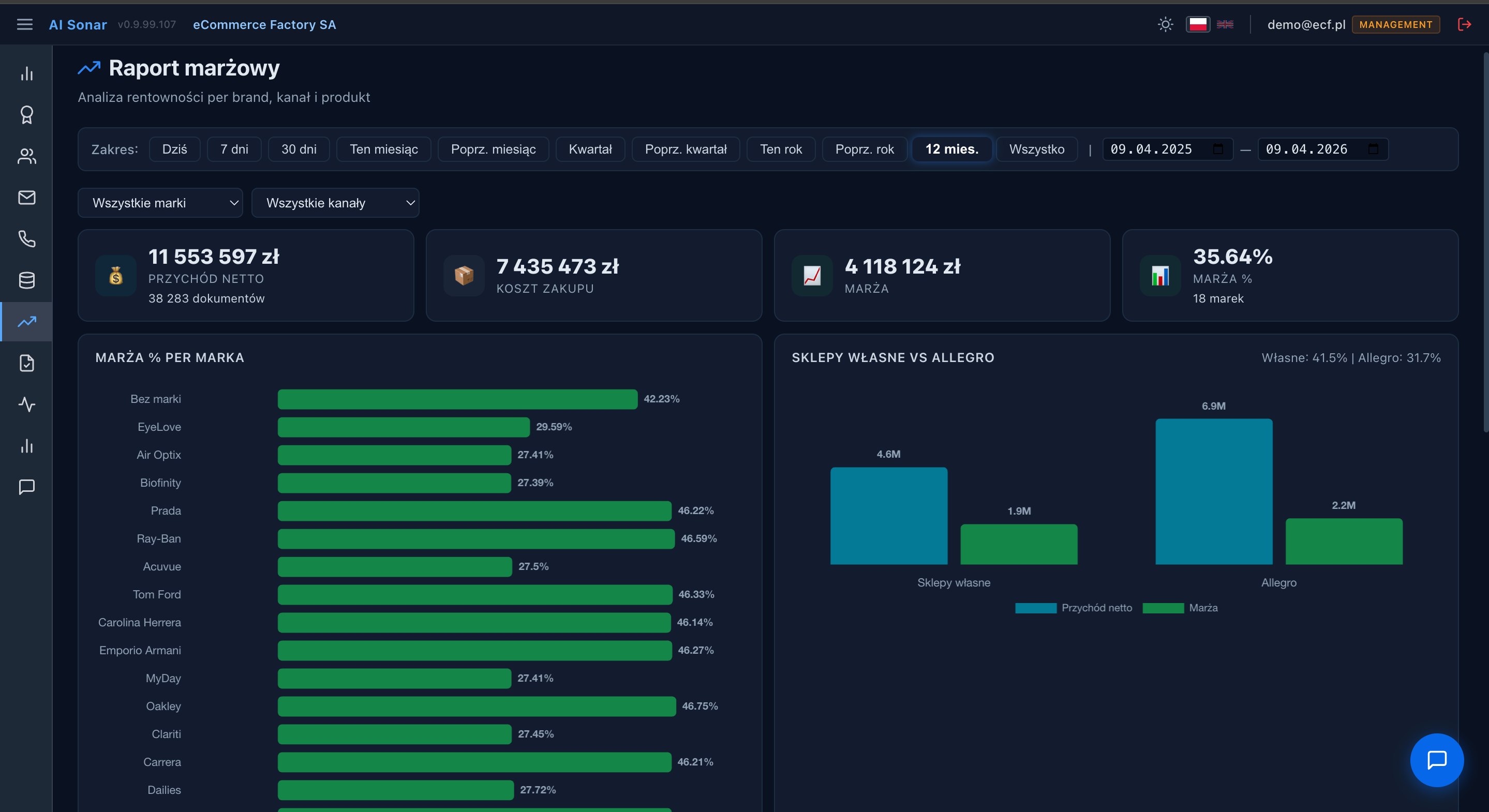The width and height of the screenshot is (1489, 812).
Task: Select the 30 dni range
Action: tap(299, 149)
